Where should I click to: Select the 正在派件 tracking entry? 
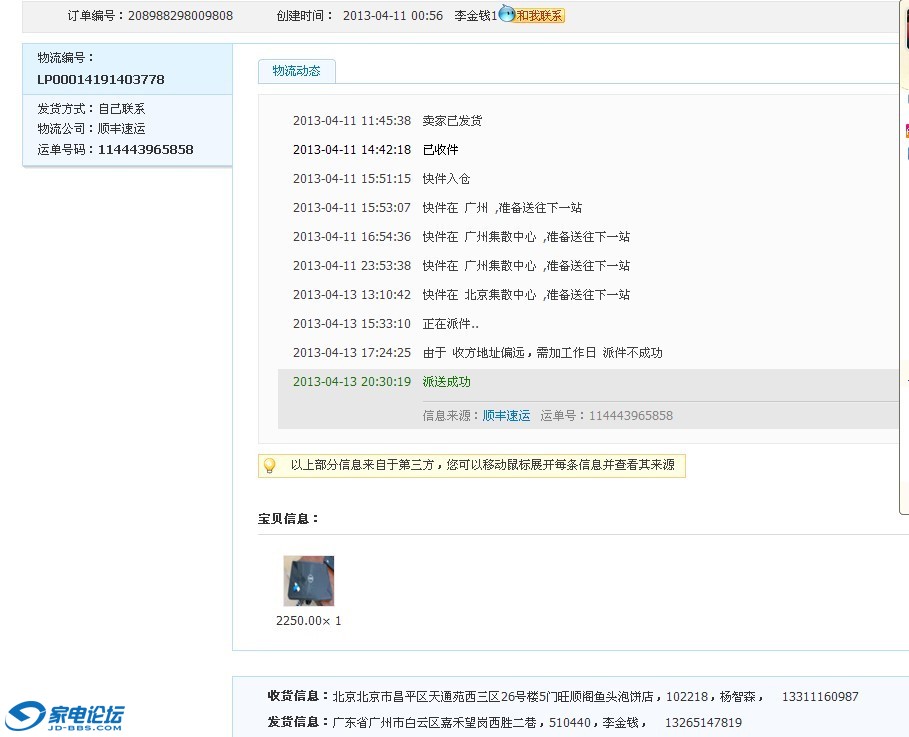click(450, 324)
